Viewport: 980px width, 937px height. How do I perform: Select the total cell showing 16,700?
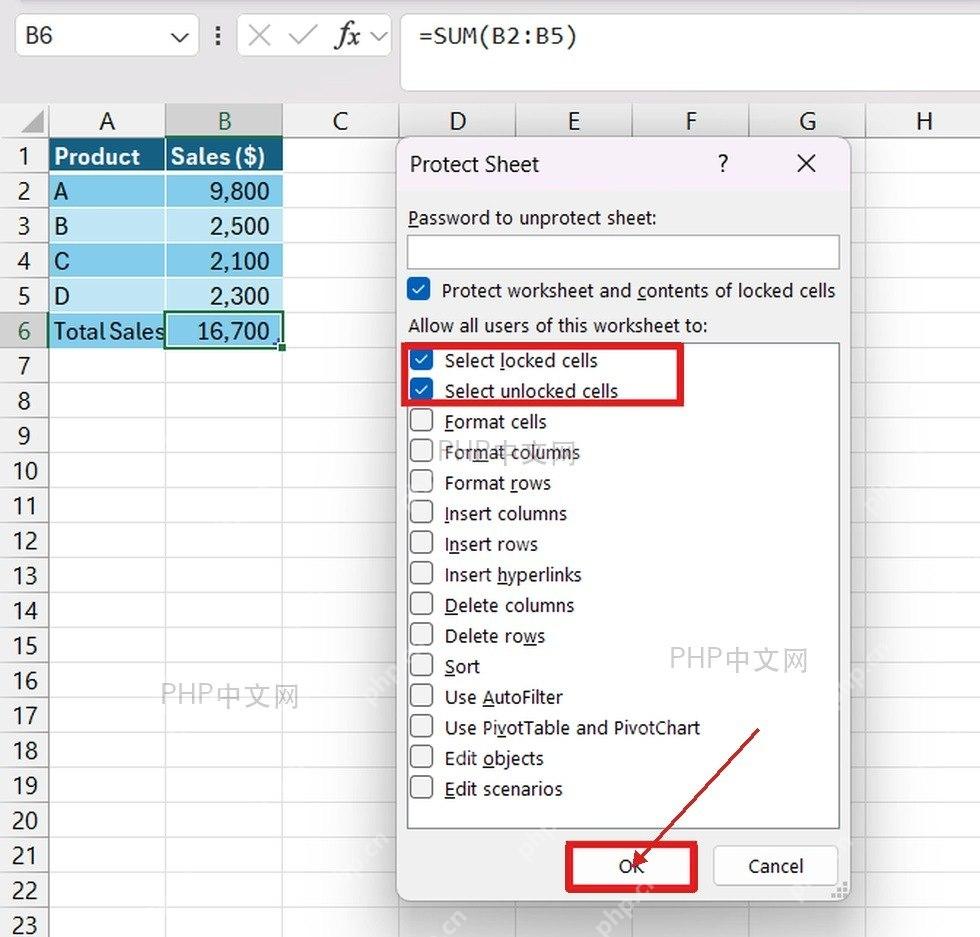click(x=224, y=331)
